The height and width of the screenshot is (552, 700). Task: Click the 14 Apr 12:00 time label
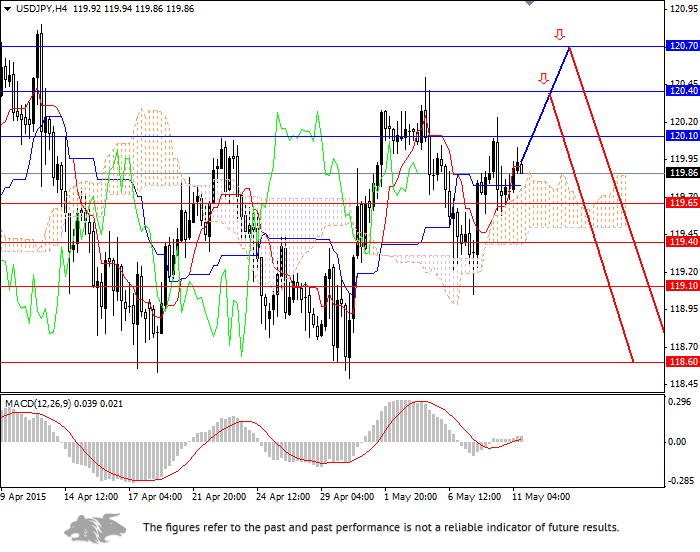click(x=91, y=497)
